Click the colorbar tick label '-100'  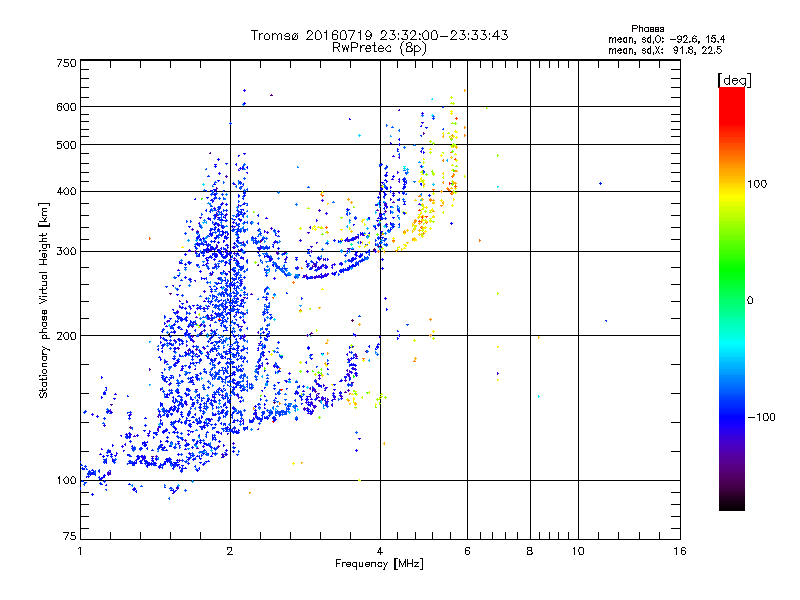pos(761,417)
